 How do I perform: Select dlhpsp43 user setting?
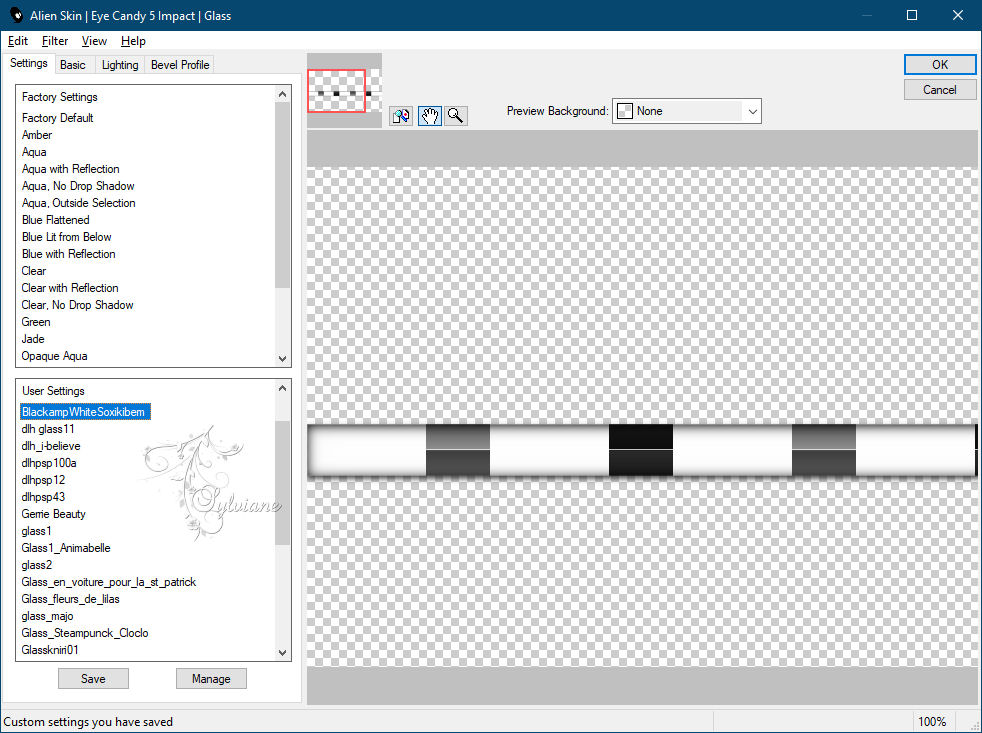[43, 496]
